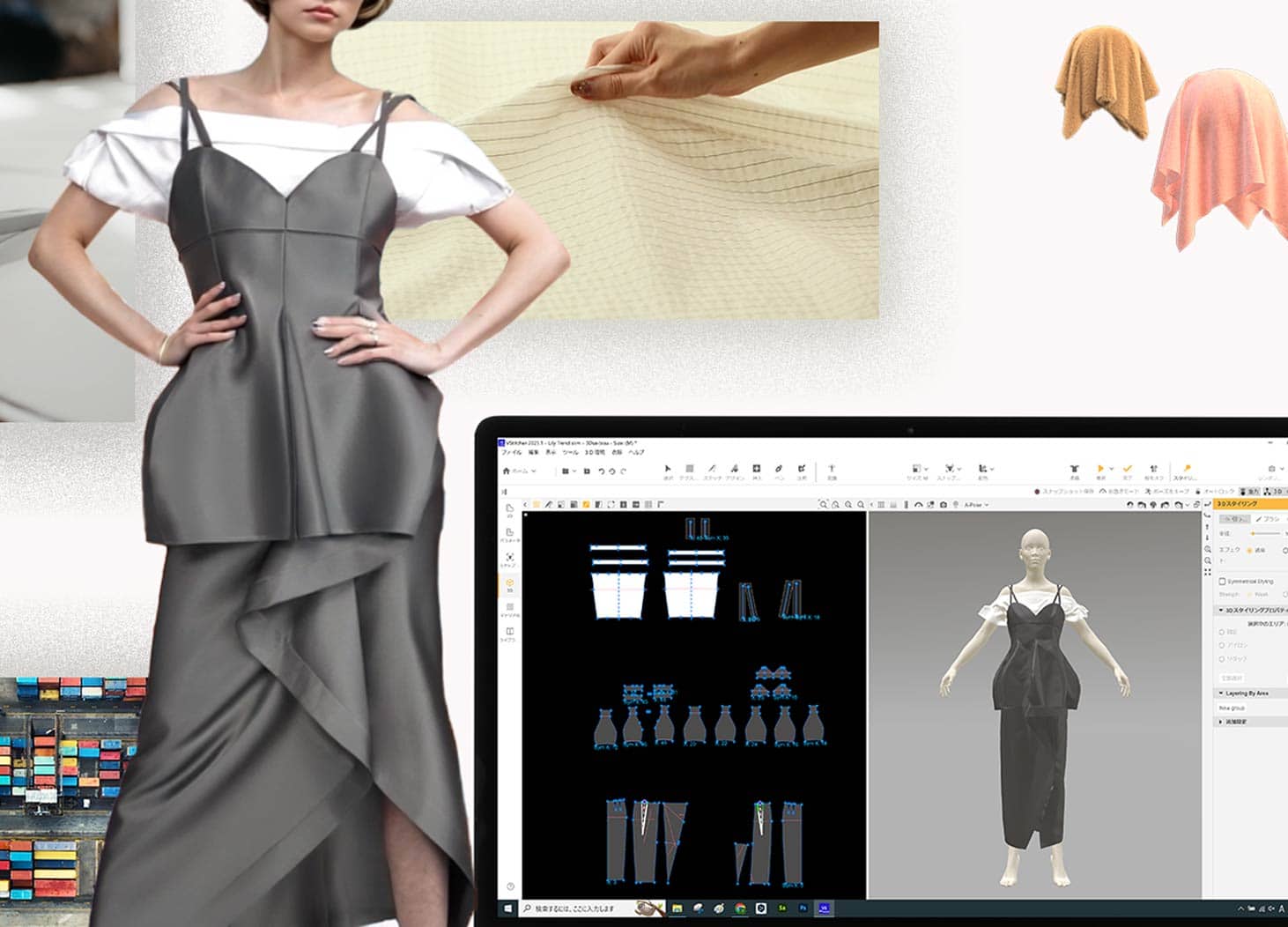Click the Undo arrow in the toolbar
This screenshot has height=927, width=1288.
click(x=602, y=471)
